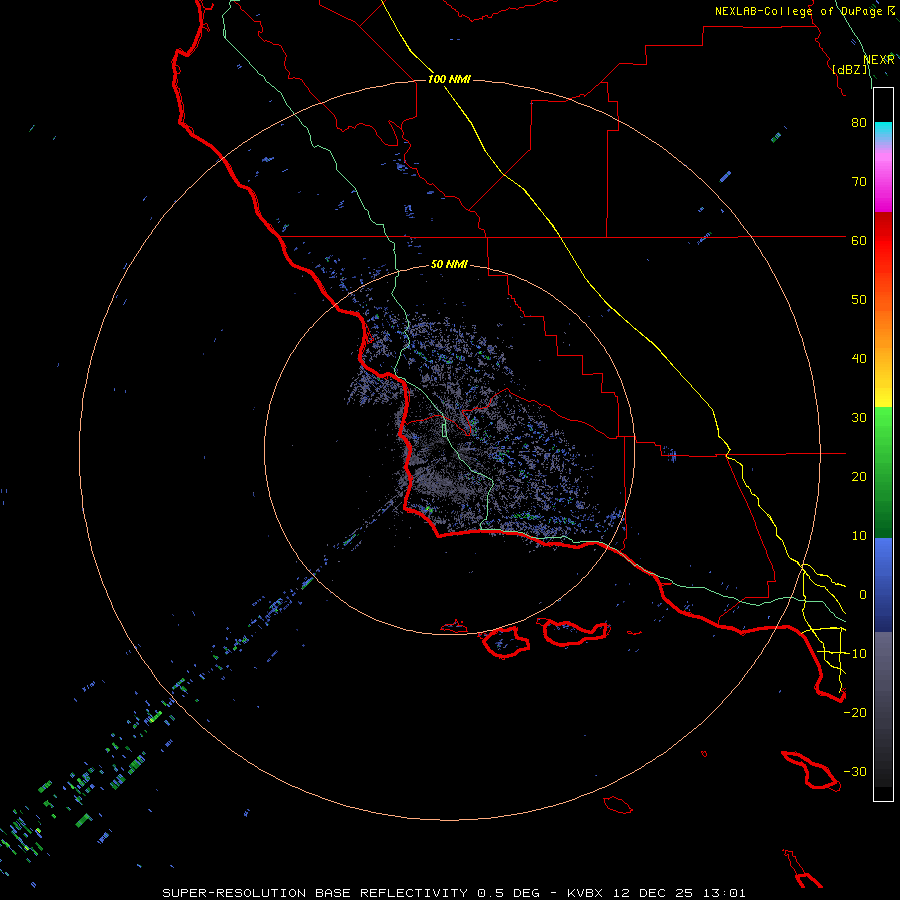Click the yellow band of the reflectivity color bar
Screen dimensions: 900x900
point(883,396)
